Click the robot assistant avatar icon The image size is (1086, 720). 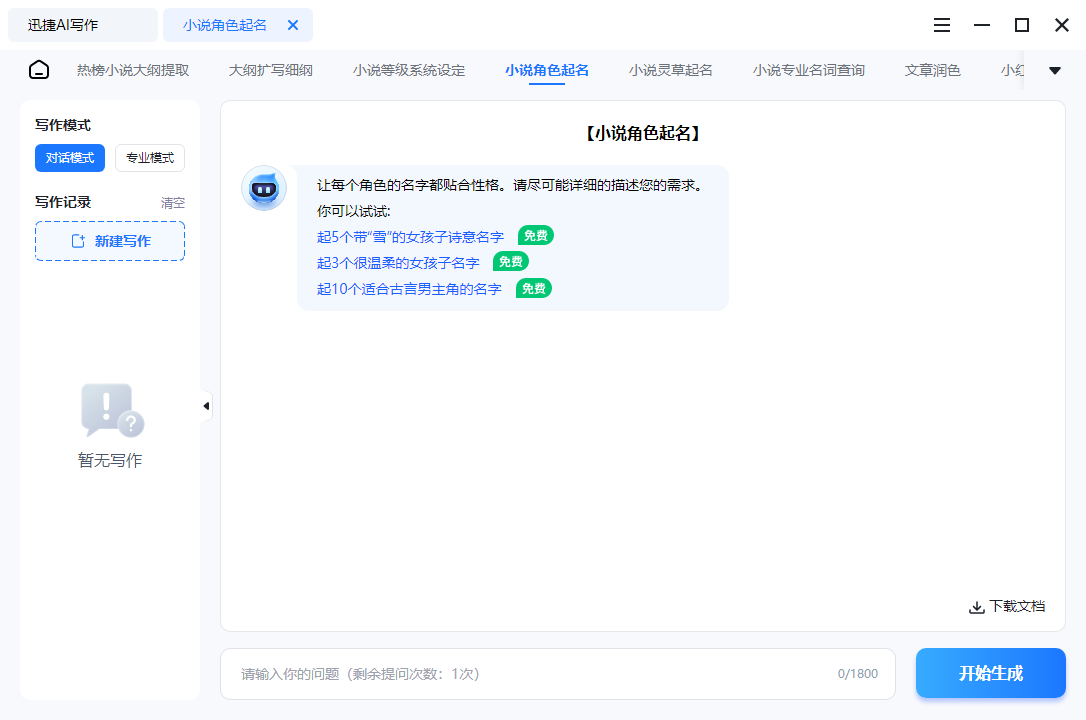[x=263, y=189]
